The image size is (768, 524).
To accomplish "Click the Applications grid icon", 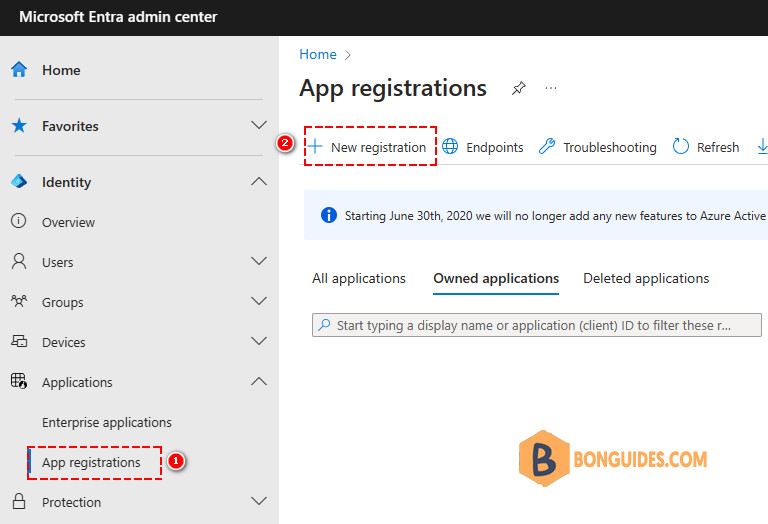I will click(19, 381).
